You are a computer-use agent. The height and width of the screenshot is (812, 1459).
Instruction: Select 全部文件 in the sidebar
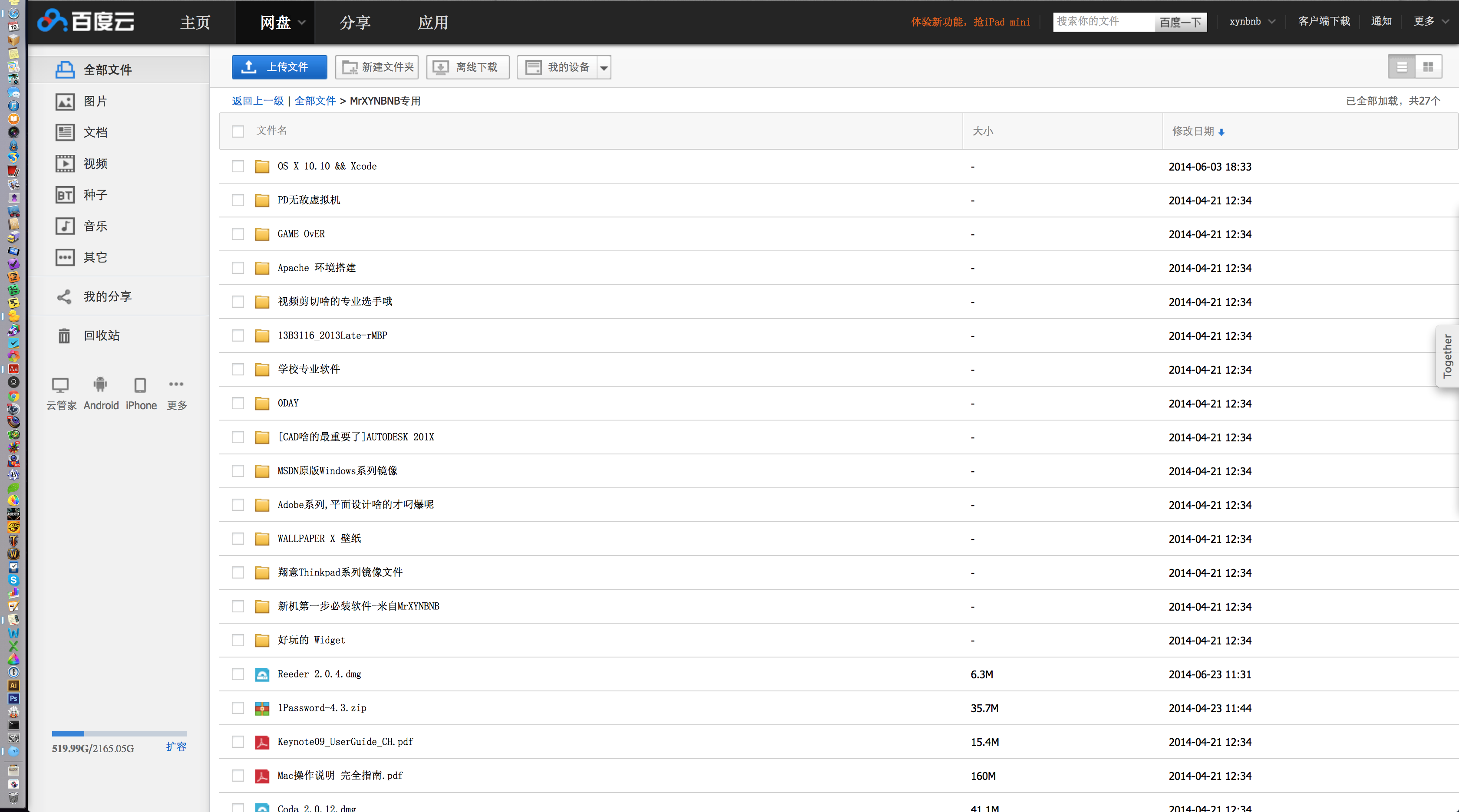119,70
